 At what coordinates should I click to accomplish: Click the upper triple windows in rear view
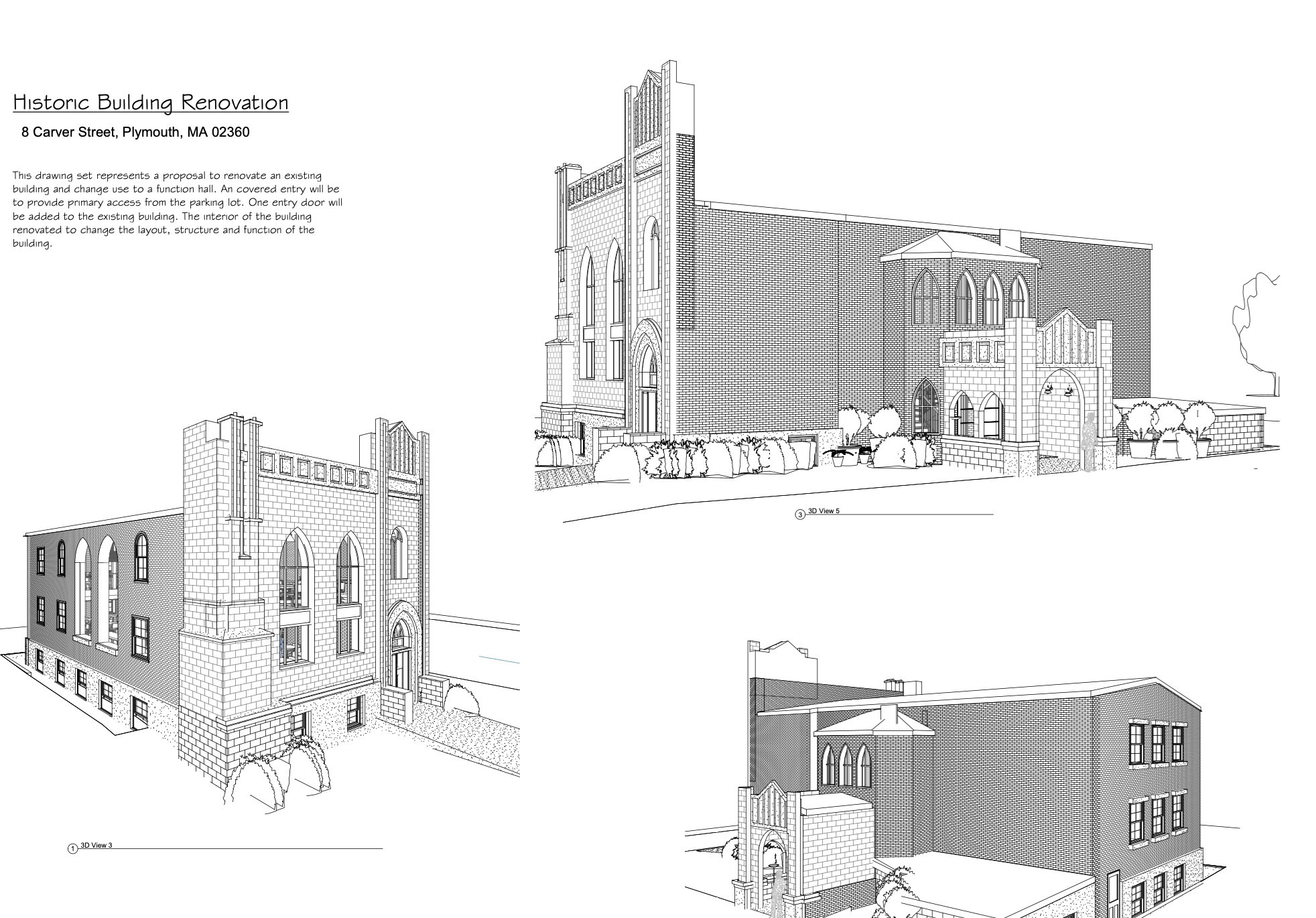1157,744
